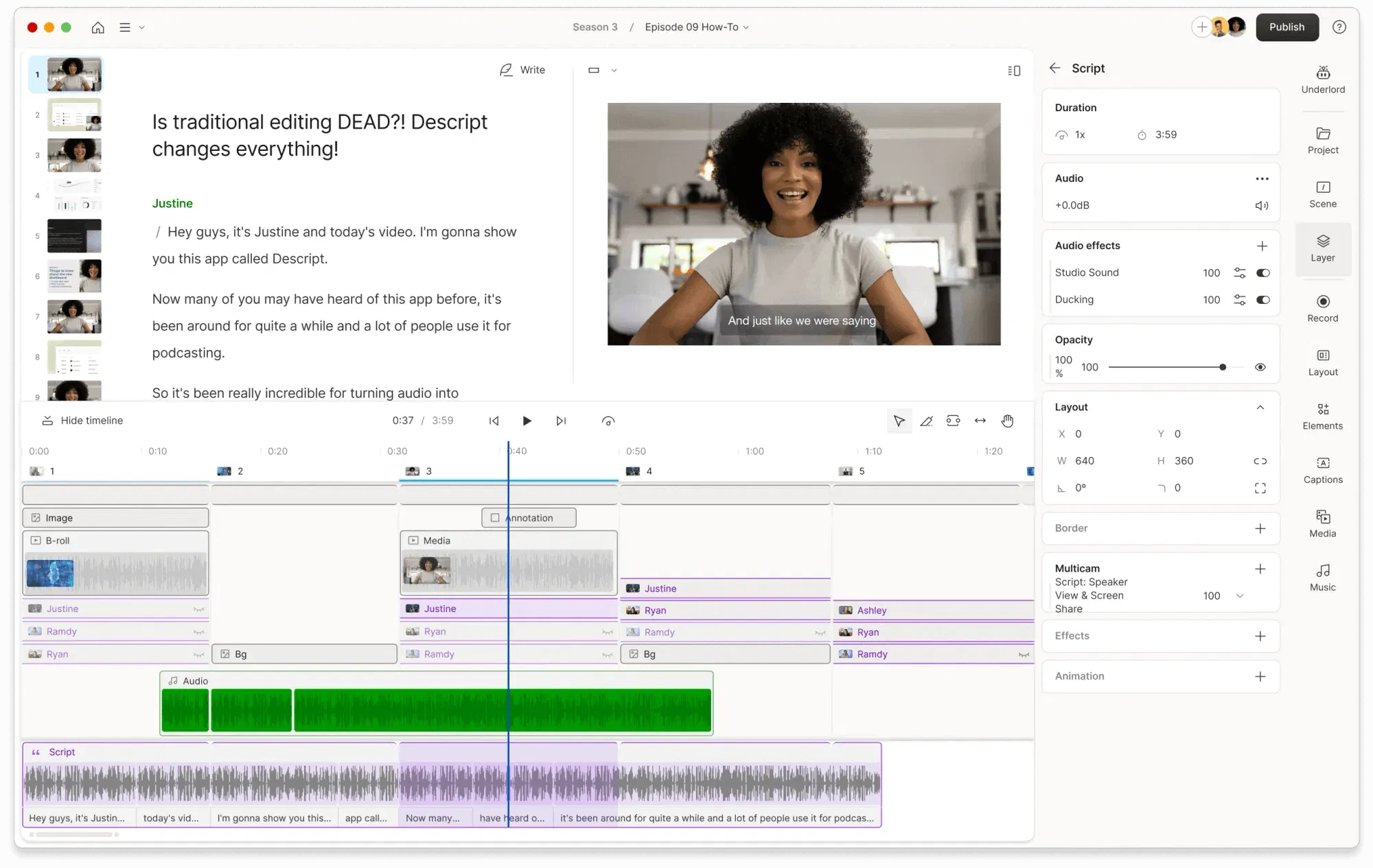Expand the Multicam layout dropdown arrow
1373x868 pixels.
[x=1240, y=596]
